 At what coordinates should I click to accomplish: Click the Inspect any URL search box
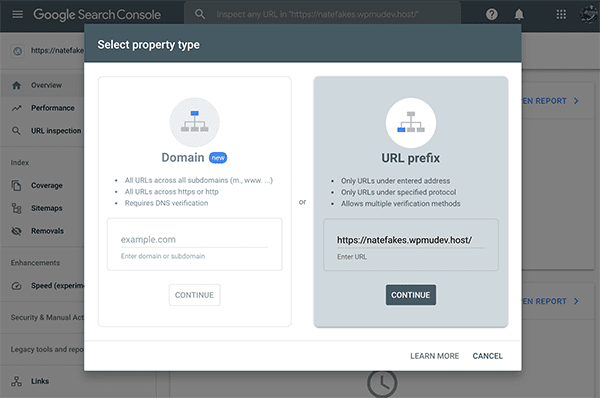(x=322, y=14)
